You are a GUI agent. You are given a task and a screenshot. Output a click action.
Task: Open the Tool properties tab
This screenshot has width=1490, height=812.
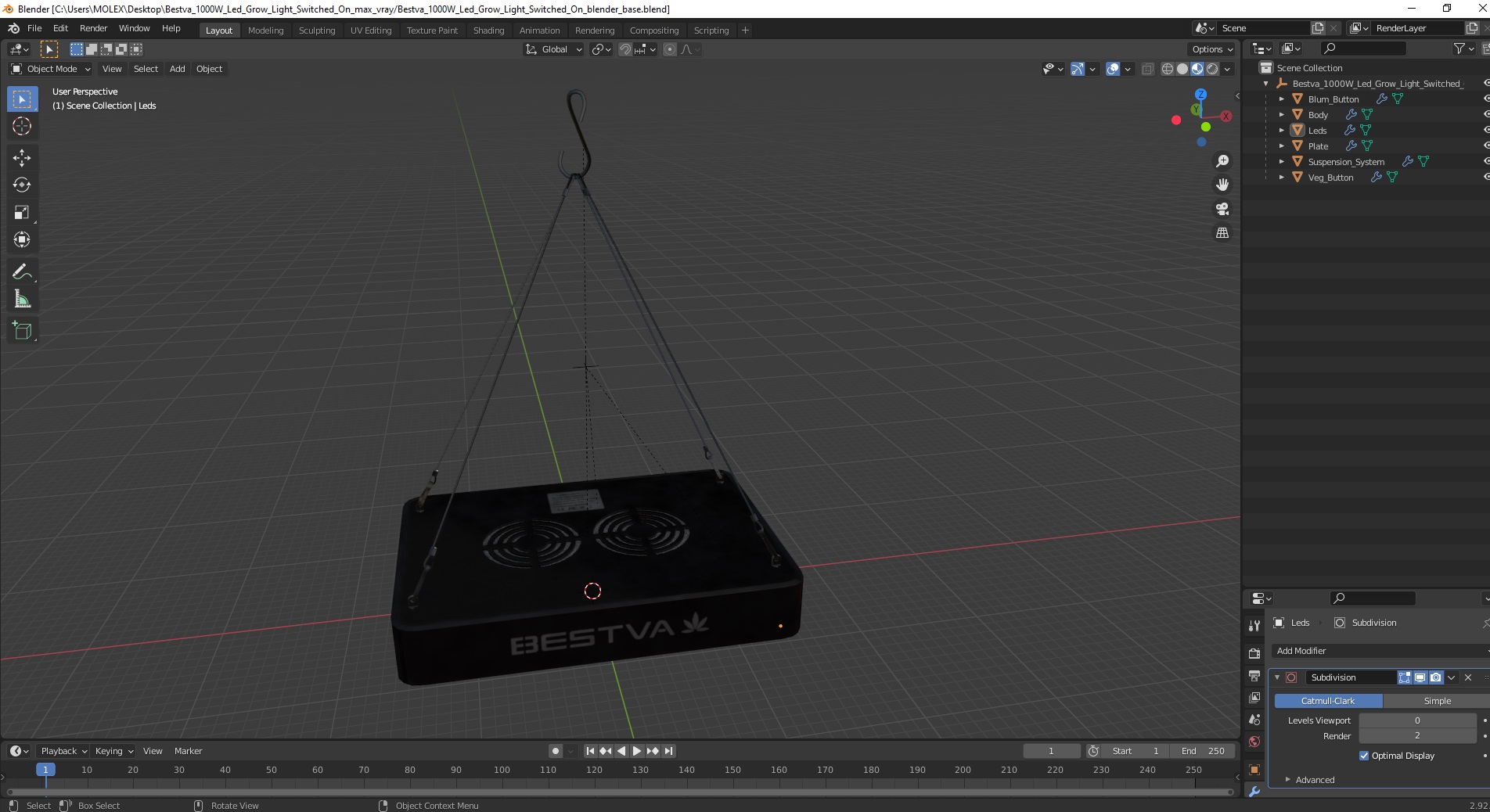coord(1254,626)
